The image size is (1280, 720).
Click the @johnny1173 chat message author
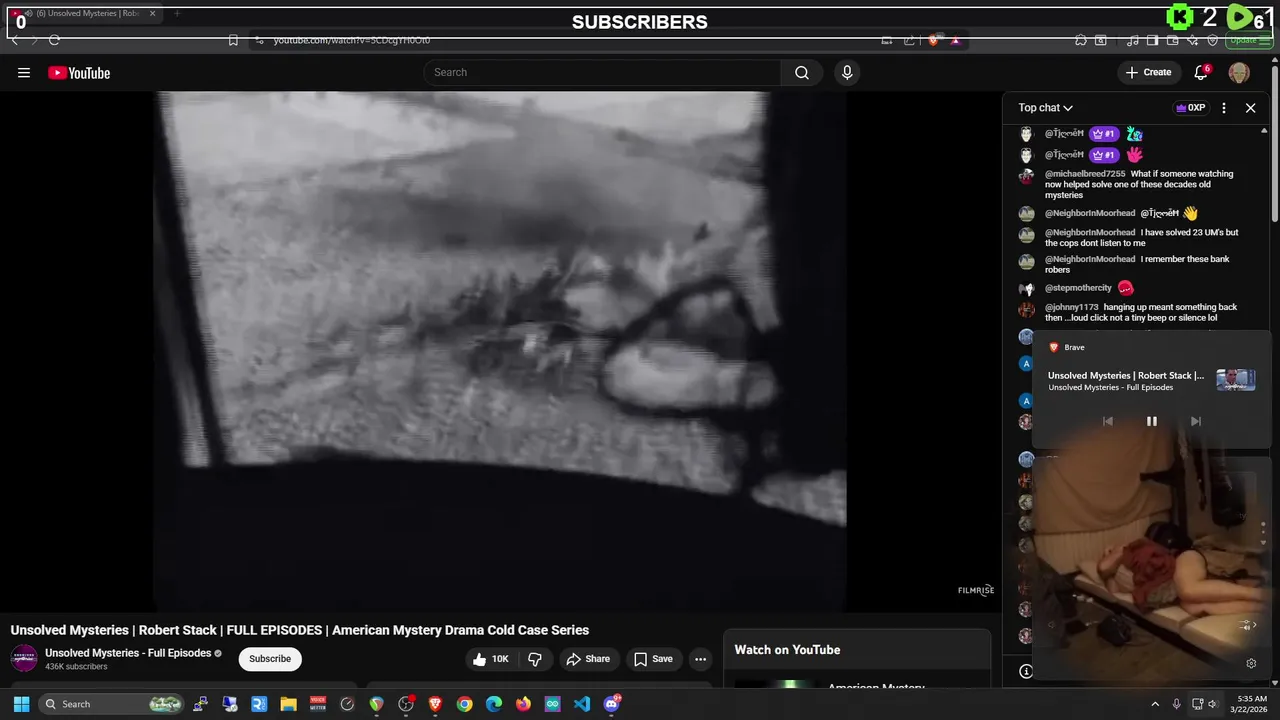pyautogui.click(x=1072, y=307)
